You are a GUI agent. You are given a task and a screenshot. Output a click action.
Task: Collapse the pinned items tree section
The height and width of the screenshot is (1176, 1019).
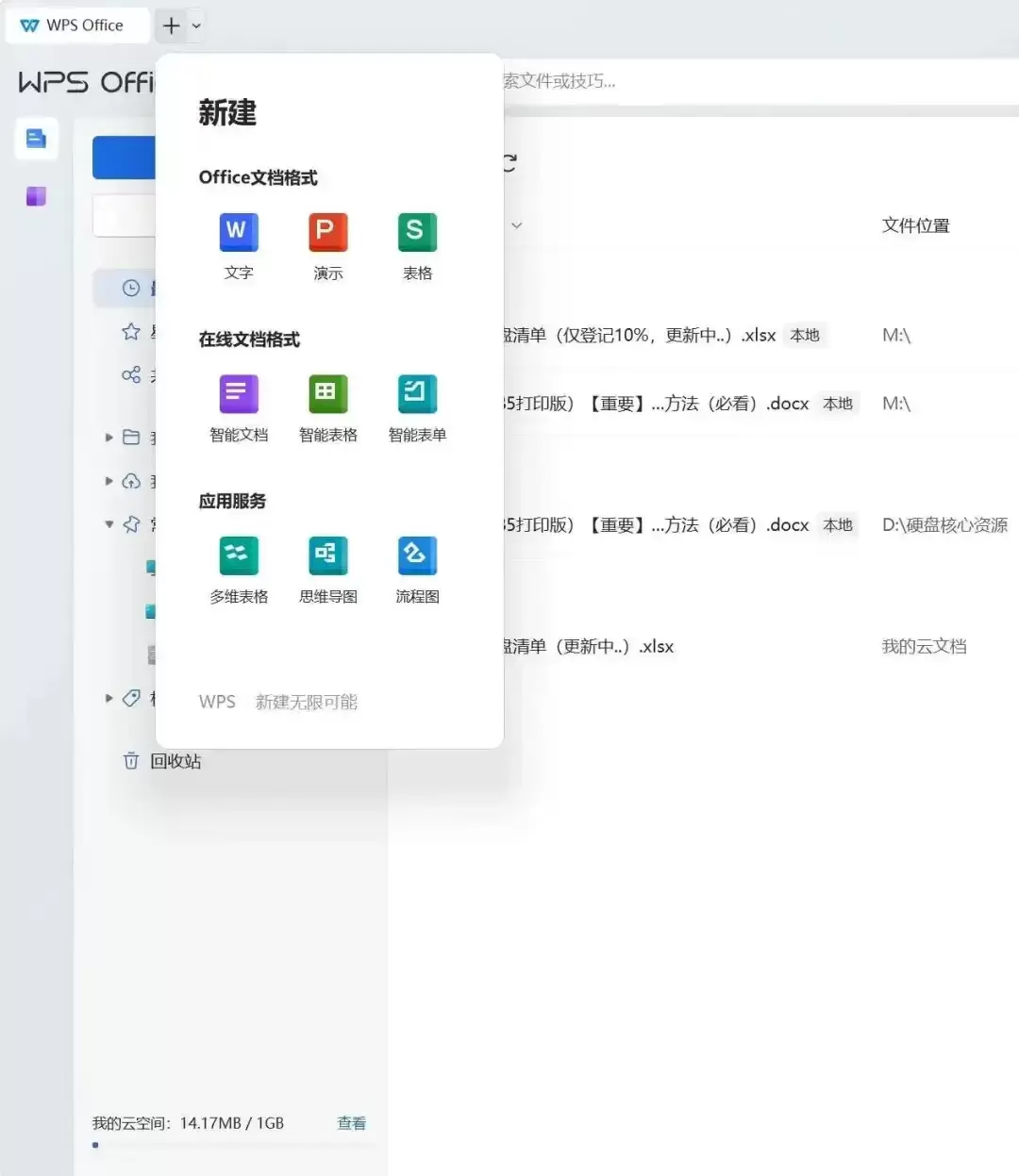(109, 524)
